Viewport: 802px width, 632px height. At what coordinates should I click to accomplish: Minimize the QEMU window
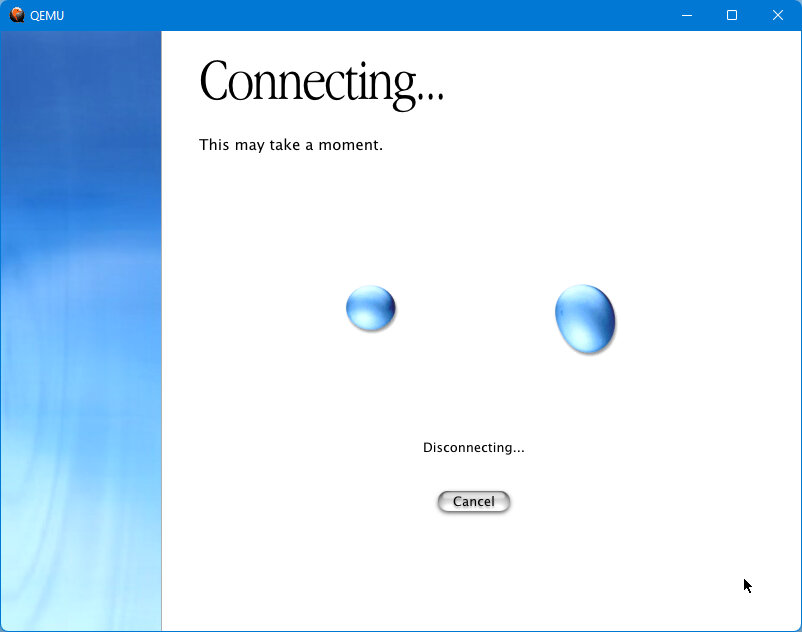pyautogui.click(x=687, y=15)
